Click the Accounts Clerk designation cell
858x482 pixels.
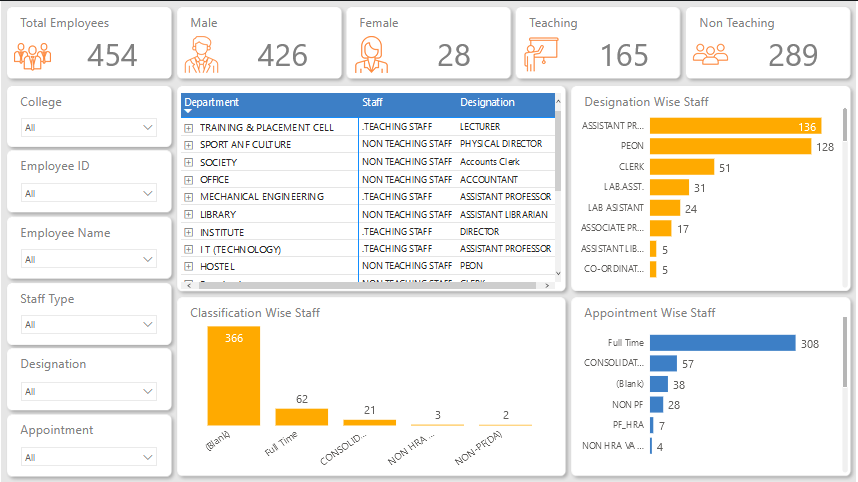point(490,161)
